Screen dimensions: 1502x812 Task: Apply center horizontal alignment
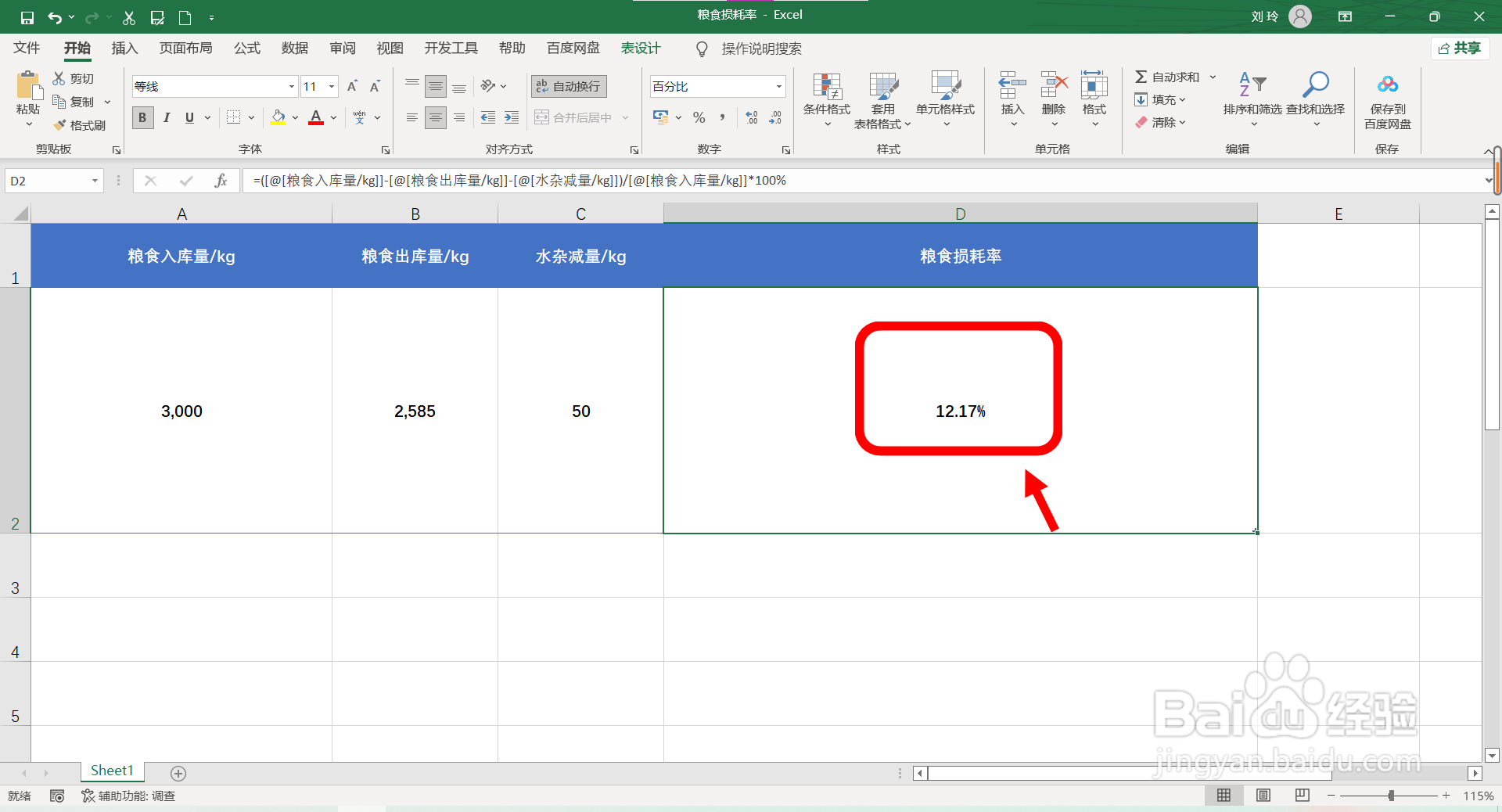coord(436,117)
